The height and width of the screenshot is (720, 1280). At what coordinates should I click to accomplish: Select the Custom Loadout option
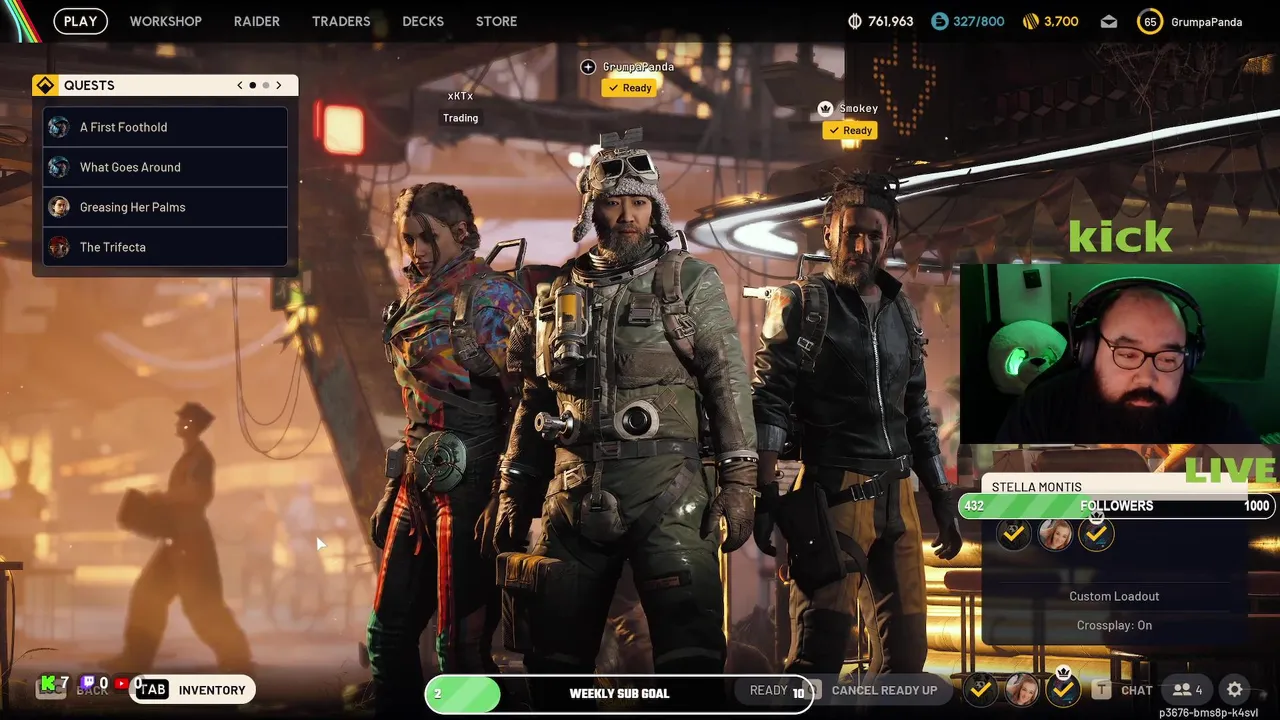pos(1114,596)
